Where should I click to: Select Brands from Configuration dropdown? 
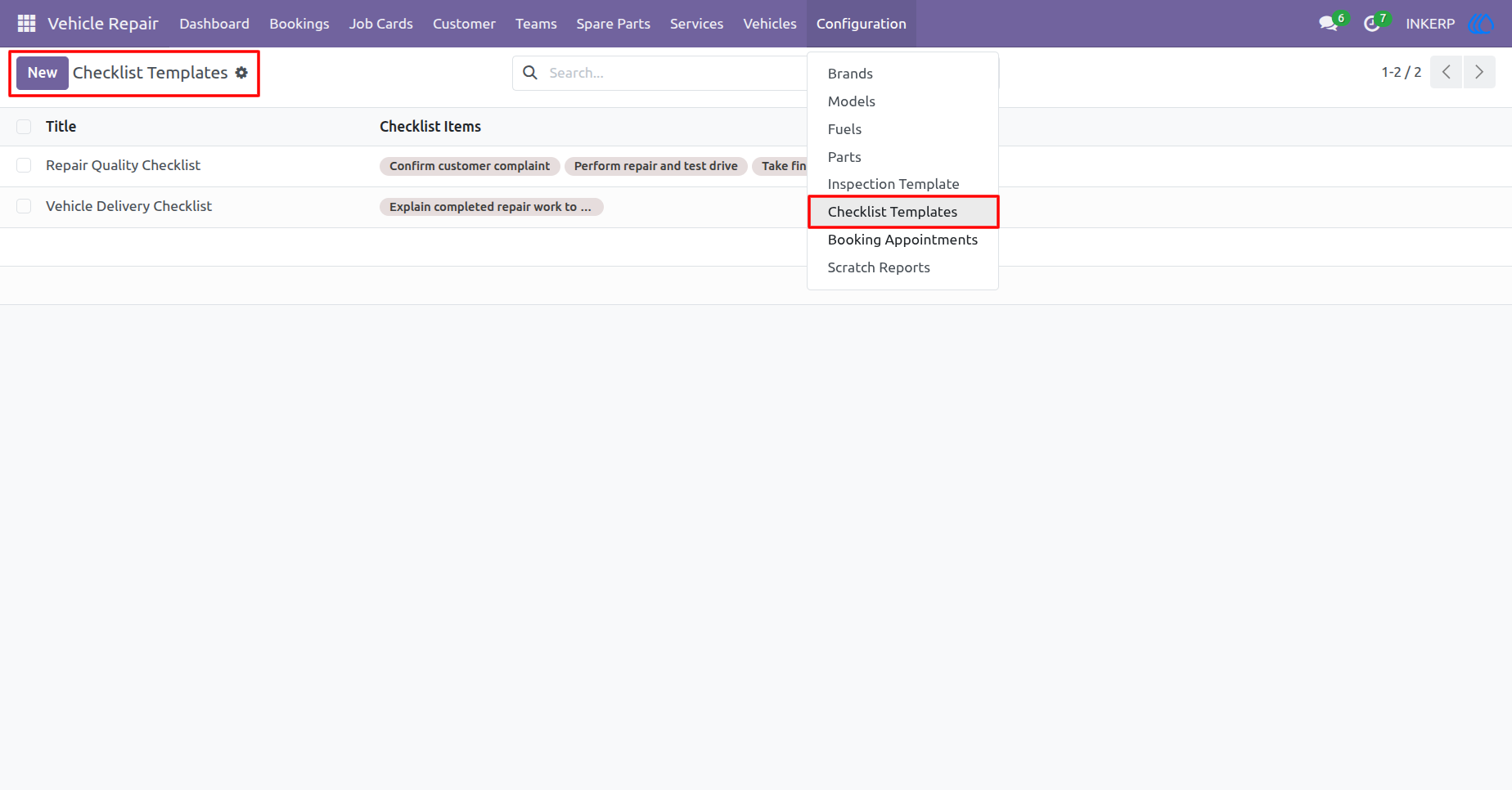click(902, 74)
